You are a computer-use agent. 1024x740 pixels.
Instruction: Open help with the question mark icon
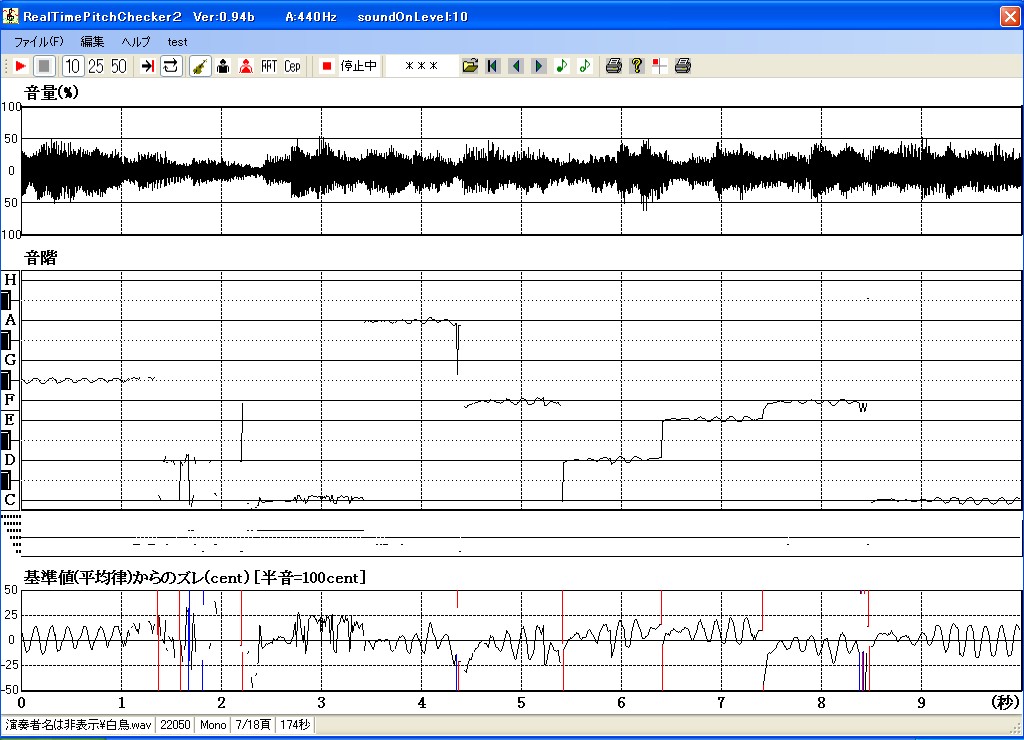tap(637, 66)
